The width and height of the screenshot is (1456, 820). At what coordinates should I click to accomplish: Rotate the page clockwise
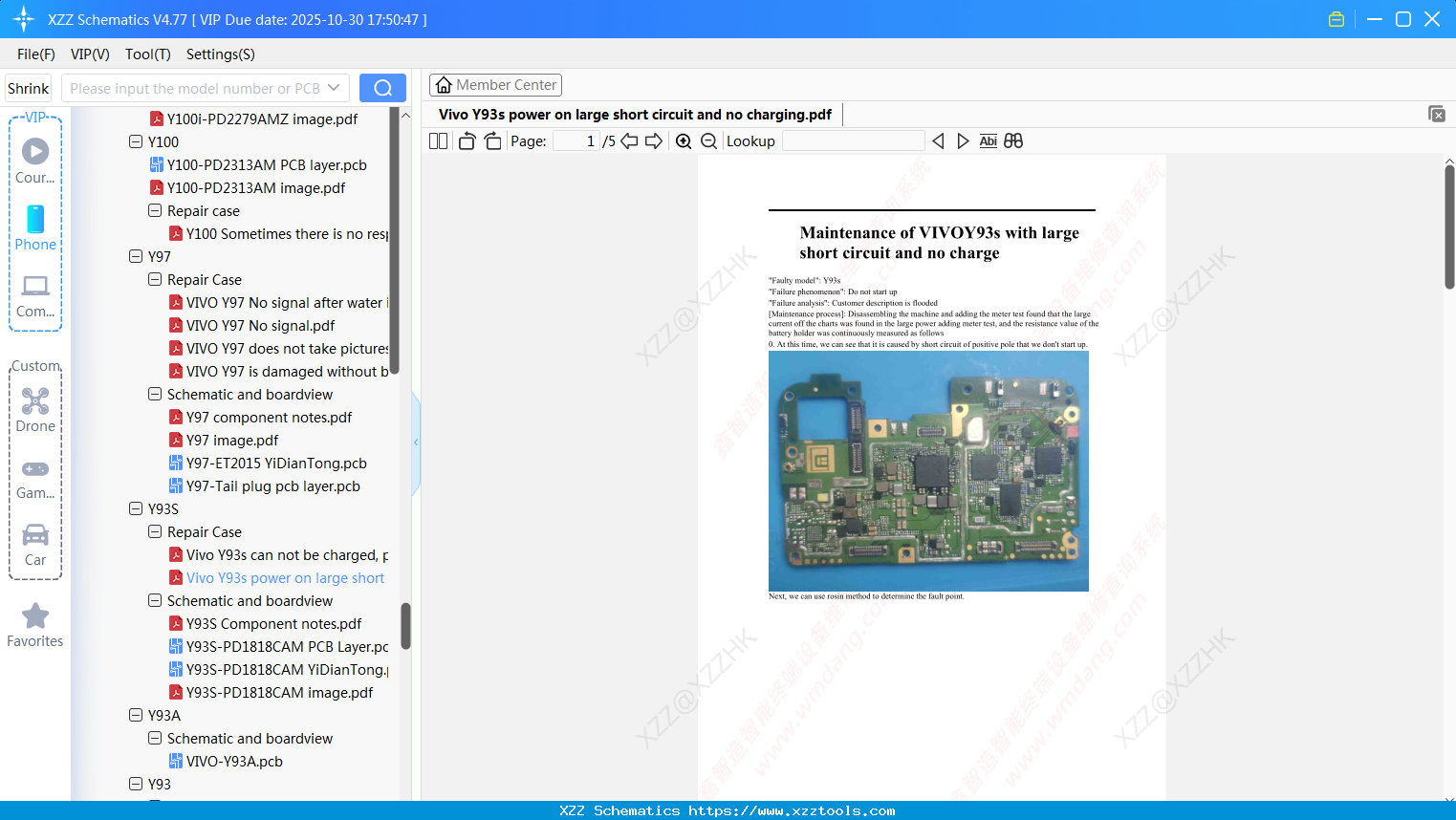click(x=492, y=141)
